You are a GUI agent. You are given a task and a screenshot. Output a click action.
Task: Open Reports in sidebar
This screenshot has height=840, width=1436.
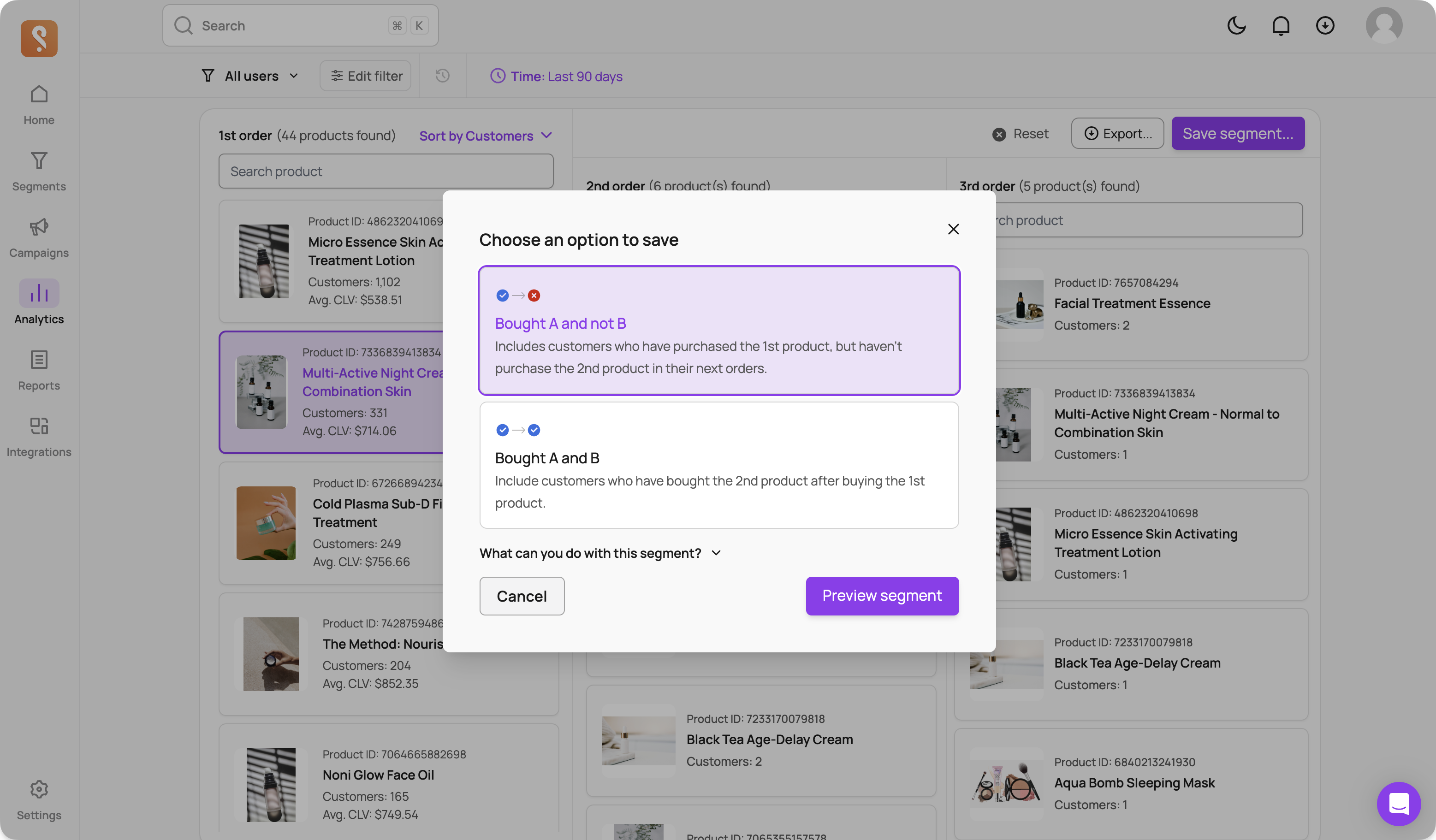pyautogui.click(x=39, y=370)
